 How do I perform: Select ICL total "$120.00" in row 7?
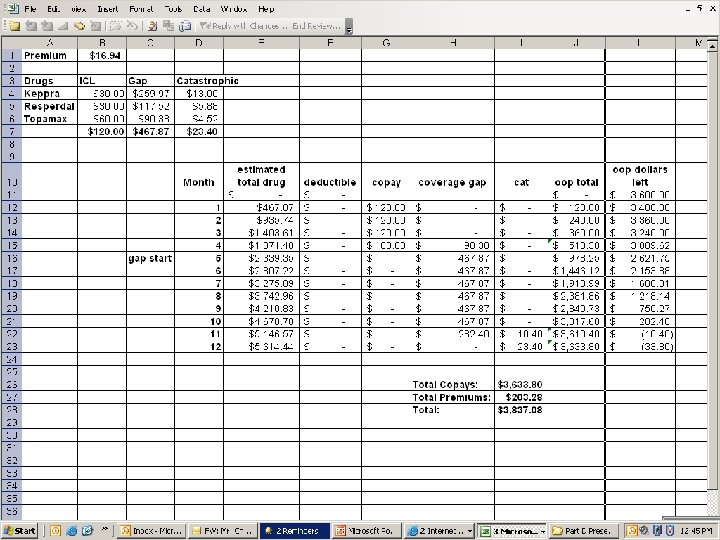[102, 131]
